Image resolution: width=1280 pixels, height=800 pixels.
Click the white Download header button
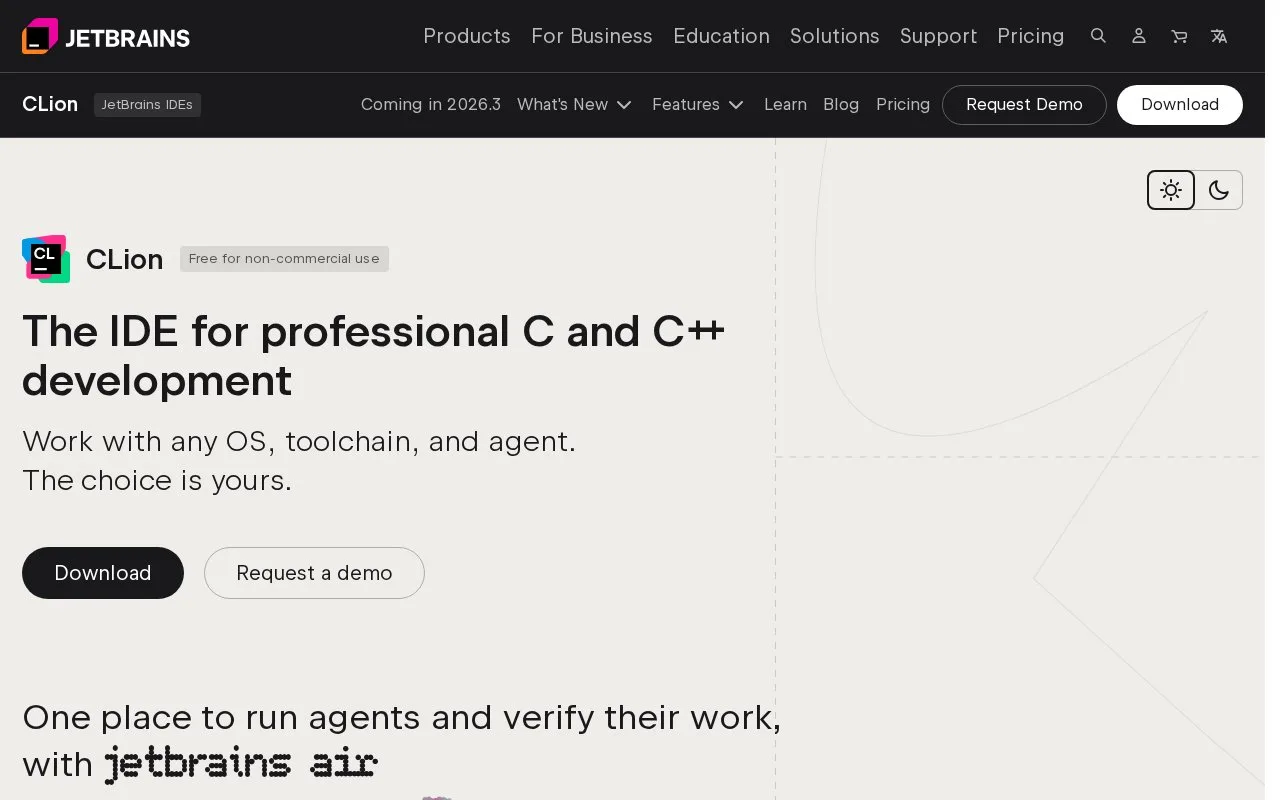1180,105
